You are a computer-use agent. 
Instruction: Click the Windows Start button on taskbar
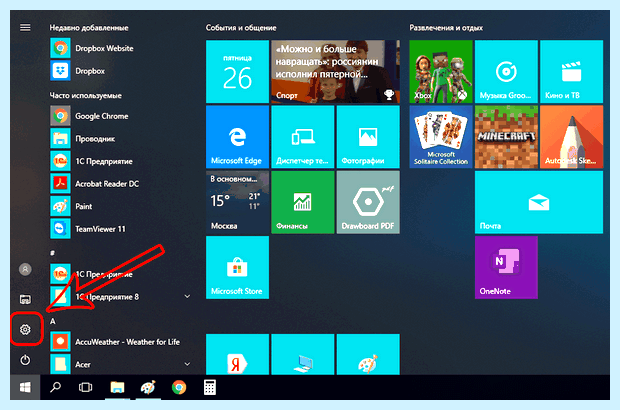click(25, 387)
